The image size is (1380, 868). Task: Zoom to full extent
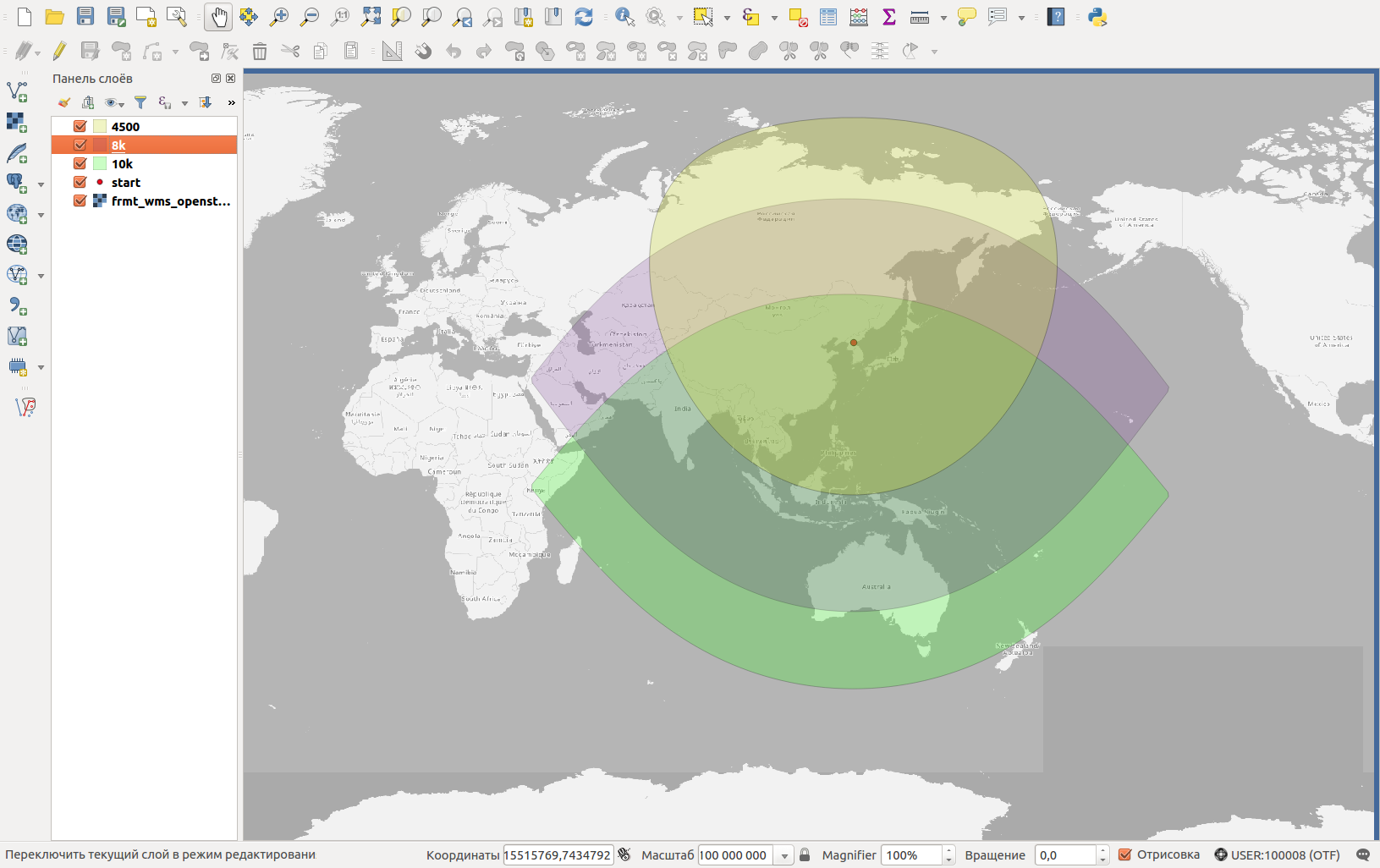point(371,17)
